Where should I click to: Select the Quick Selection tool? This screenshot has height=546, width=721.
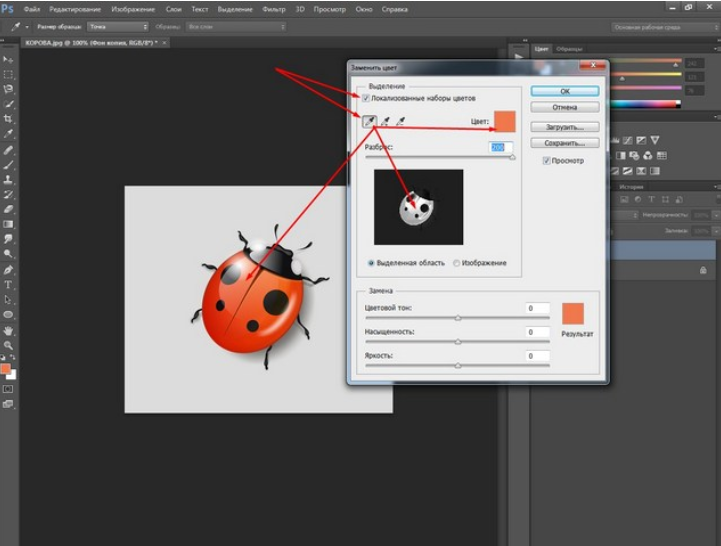tap(8, 104)
